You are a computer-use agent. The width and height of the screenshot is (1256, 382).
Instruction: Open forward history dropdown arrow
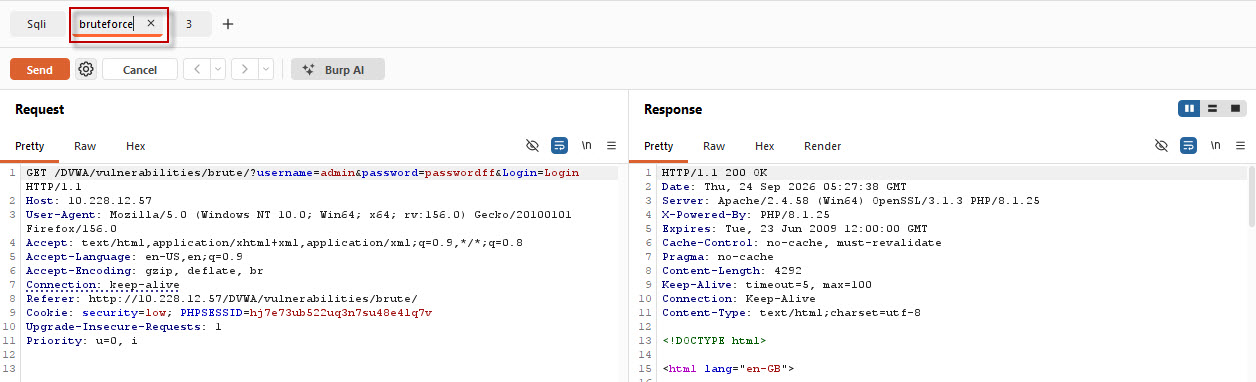266,69
